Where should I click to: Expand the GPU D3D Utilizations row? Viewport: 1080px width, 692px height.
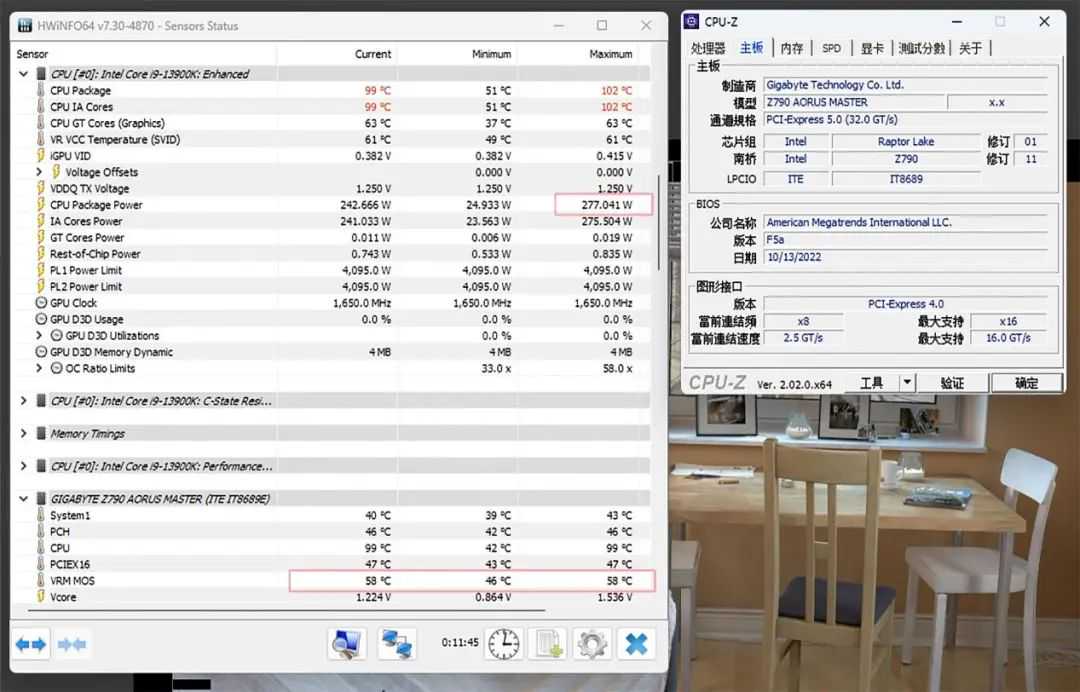[39, 336]
